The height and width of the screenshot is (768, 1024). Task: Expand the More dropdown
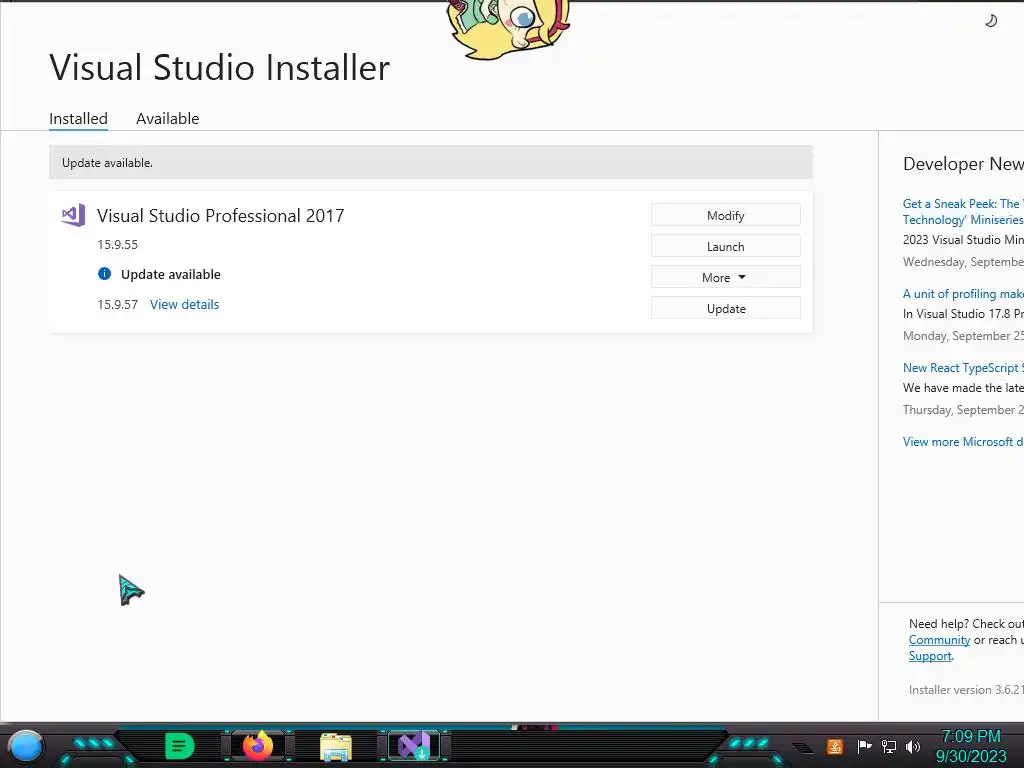(726, 277)
